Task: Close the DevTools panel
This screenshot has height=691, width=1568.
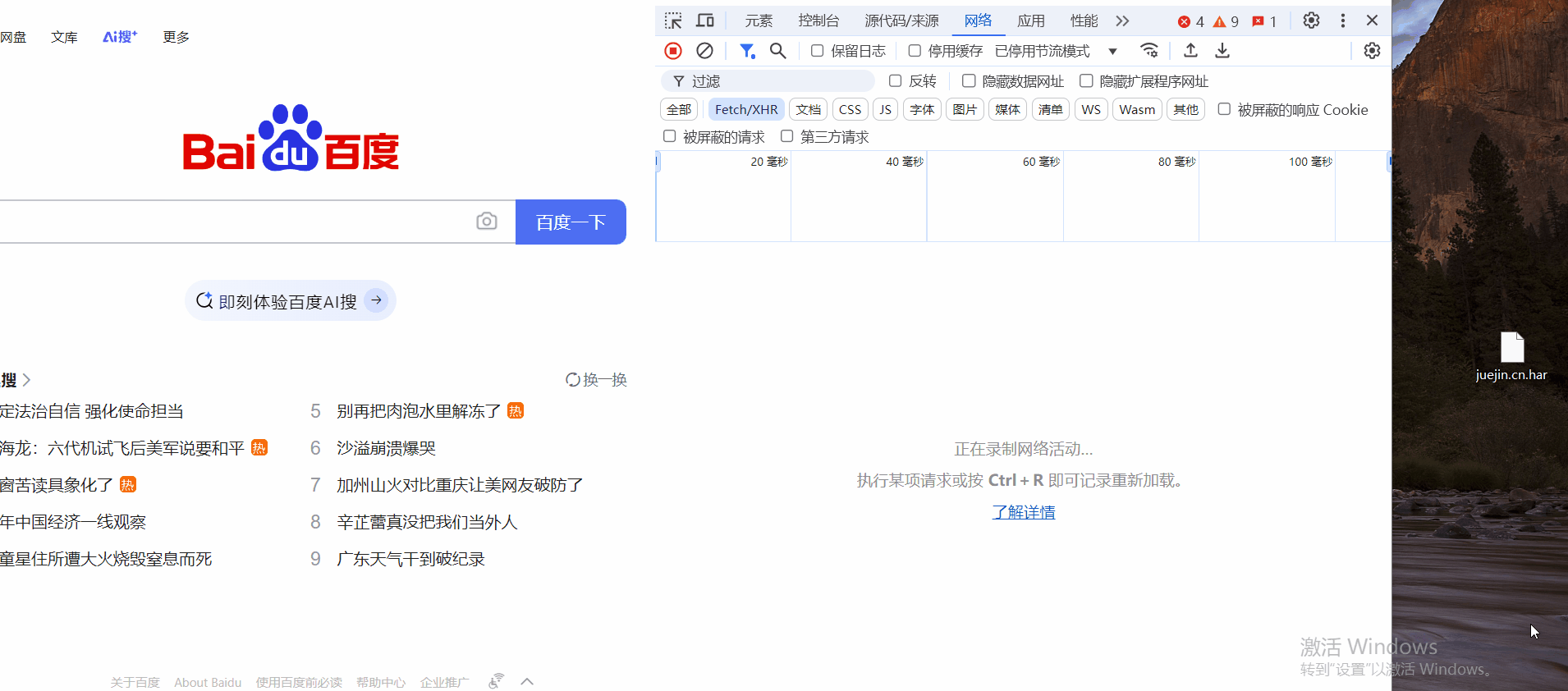Action: coord(1372,21)
